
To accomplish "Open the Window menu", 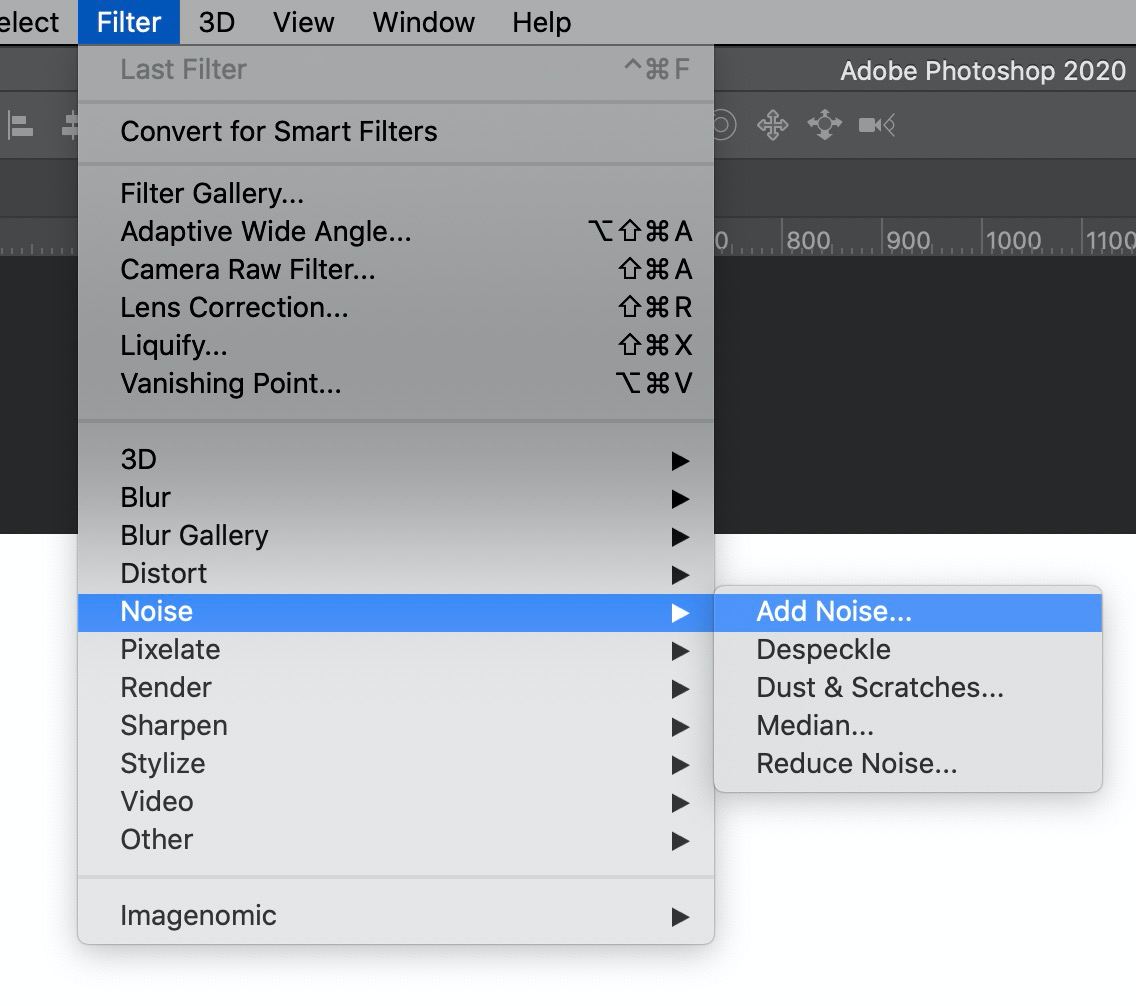I will click(423, 22).
